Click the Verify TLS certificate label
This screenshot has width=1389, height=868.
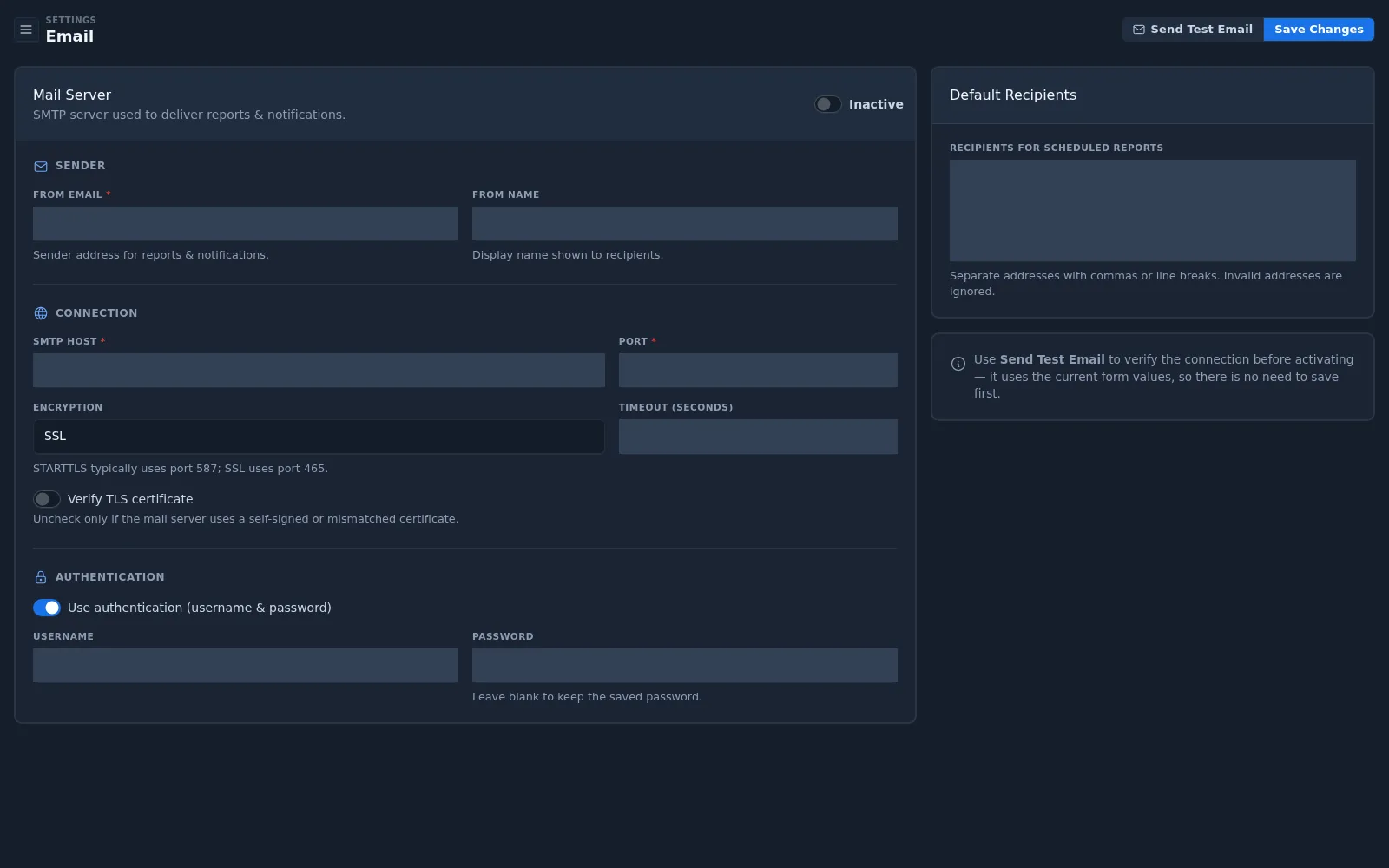(130, 499)
